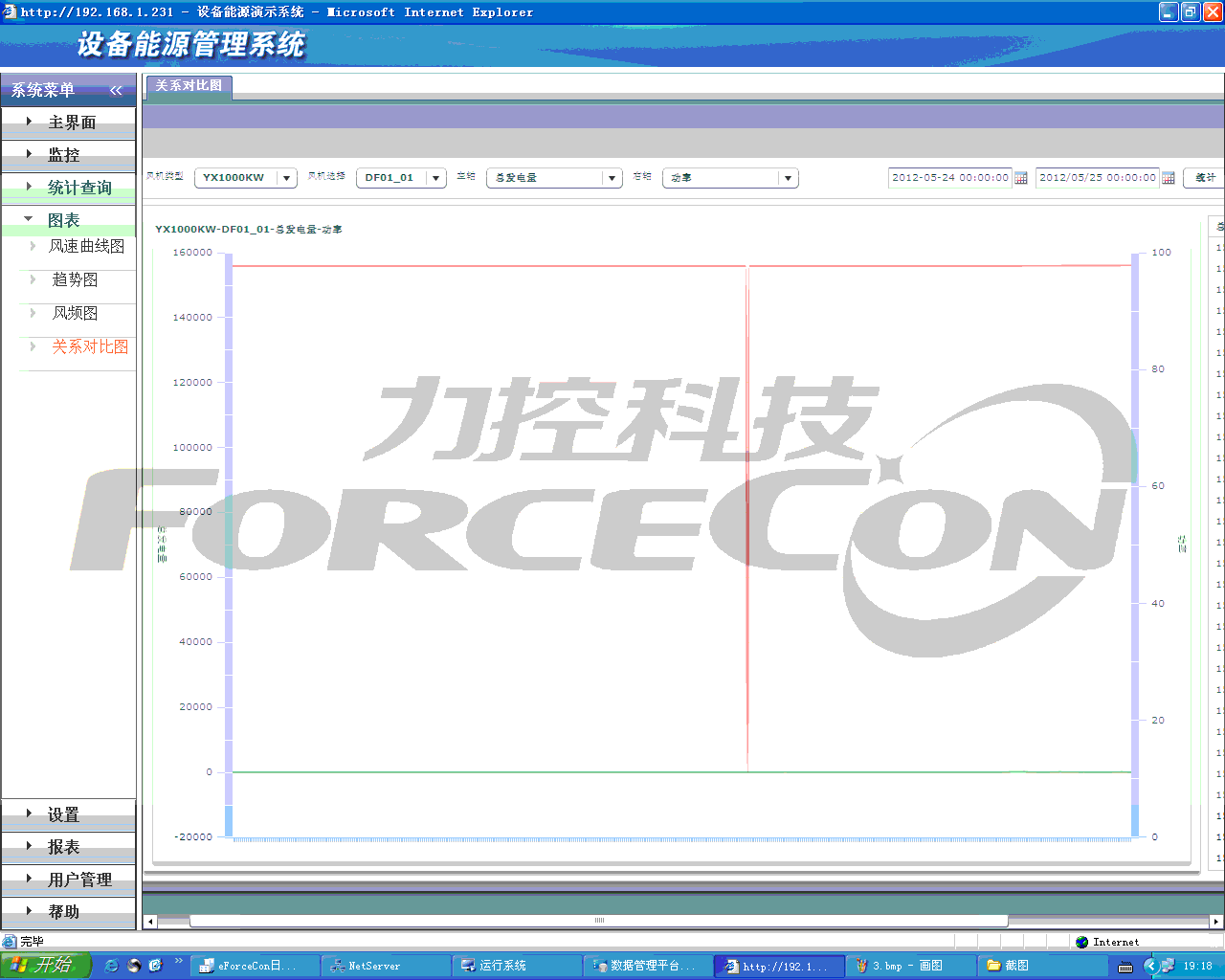
Task: Expand the 帮助 menu section
Action: [x=69, y=912]
